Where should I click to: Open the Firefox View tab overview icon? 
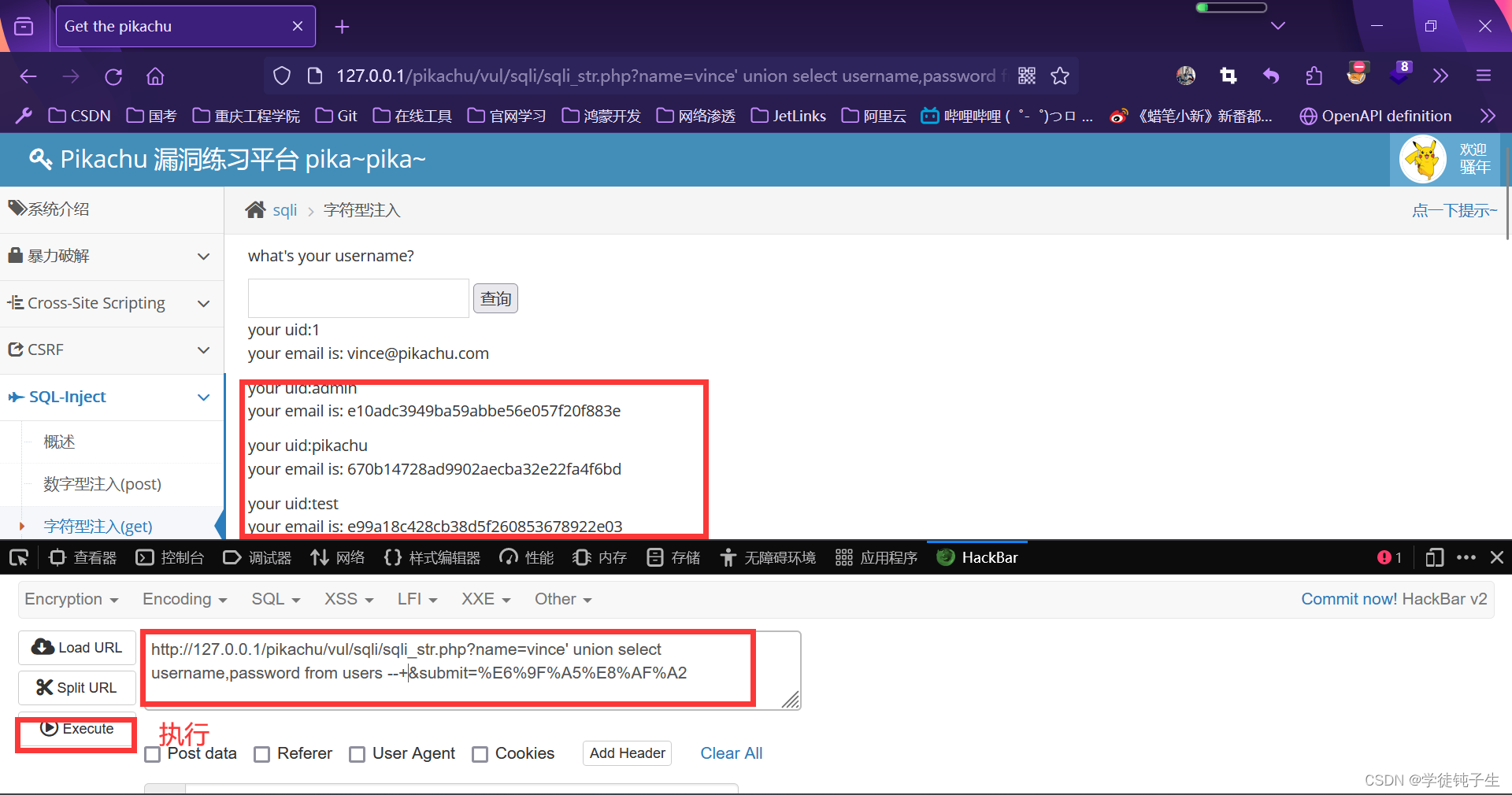(24, 26)
